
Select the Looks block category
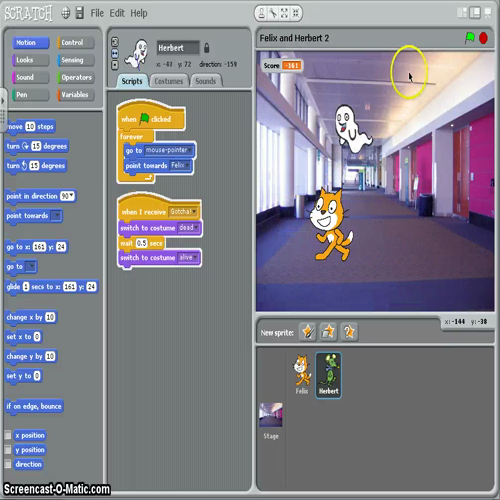pos(30,60)
